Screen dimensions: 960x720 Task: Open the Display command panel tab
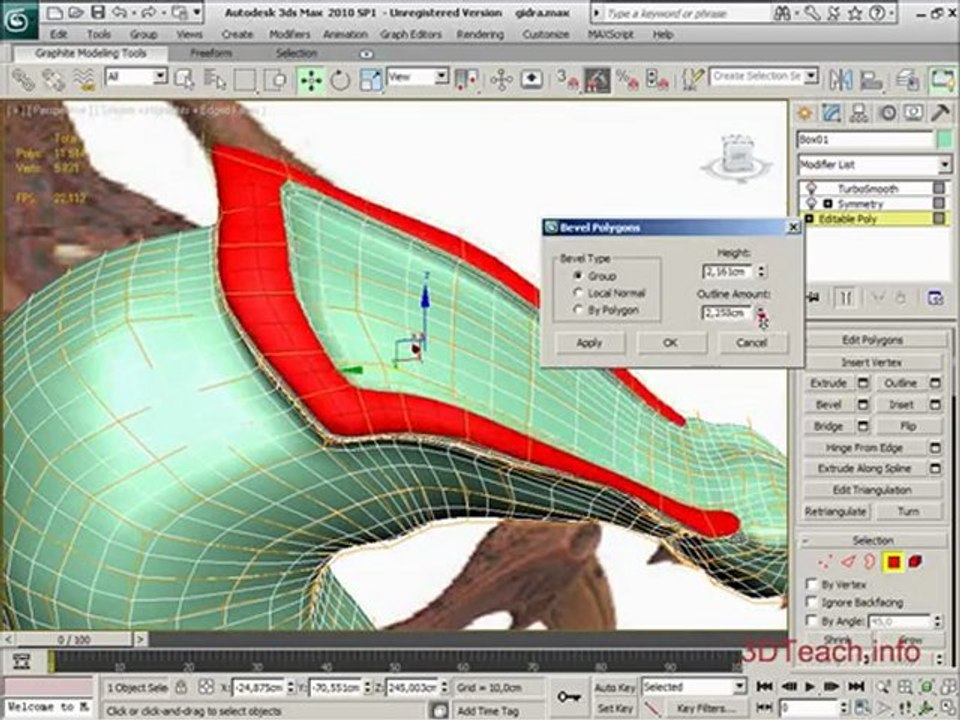(x=914, y=113)
